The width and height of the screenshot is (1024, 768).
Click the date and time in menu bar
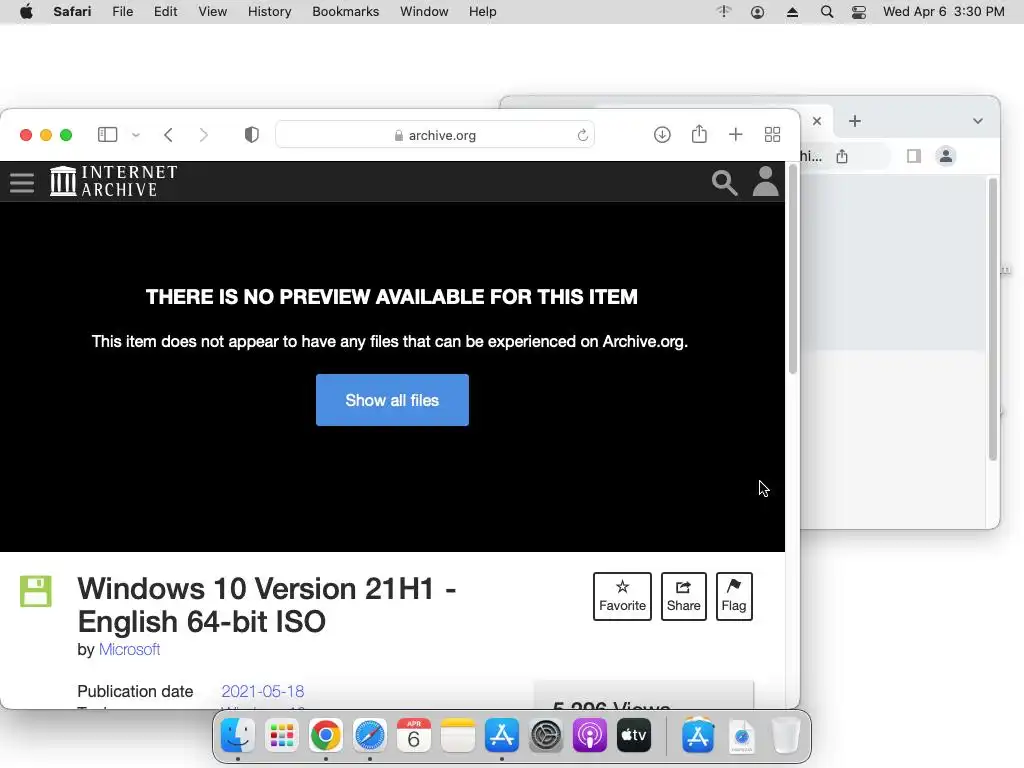point(944,12)
